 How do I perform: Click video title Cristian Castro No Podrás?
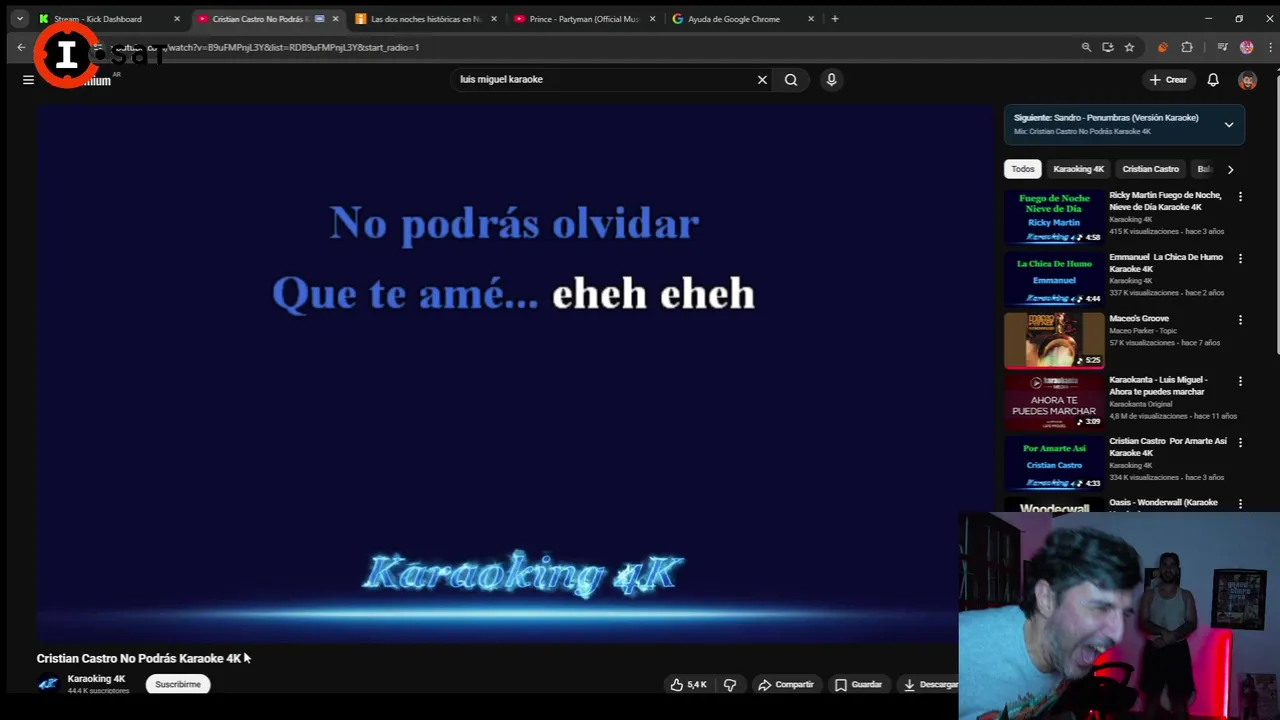click(139, 658)
